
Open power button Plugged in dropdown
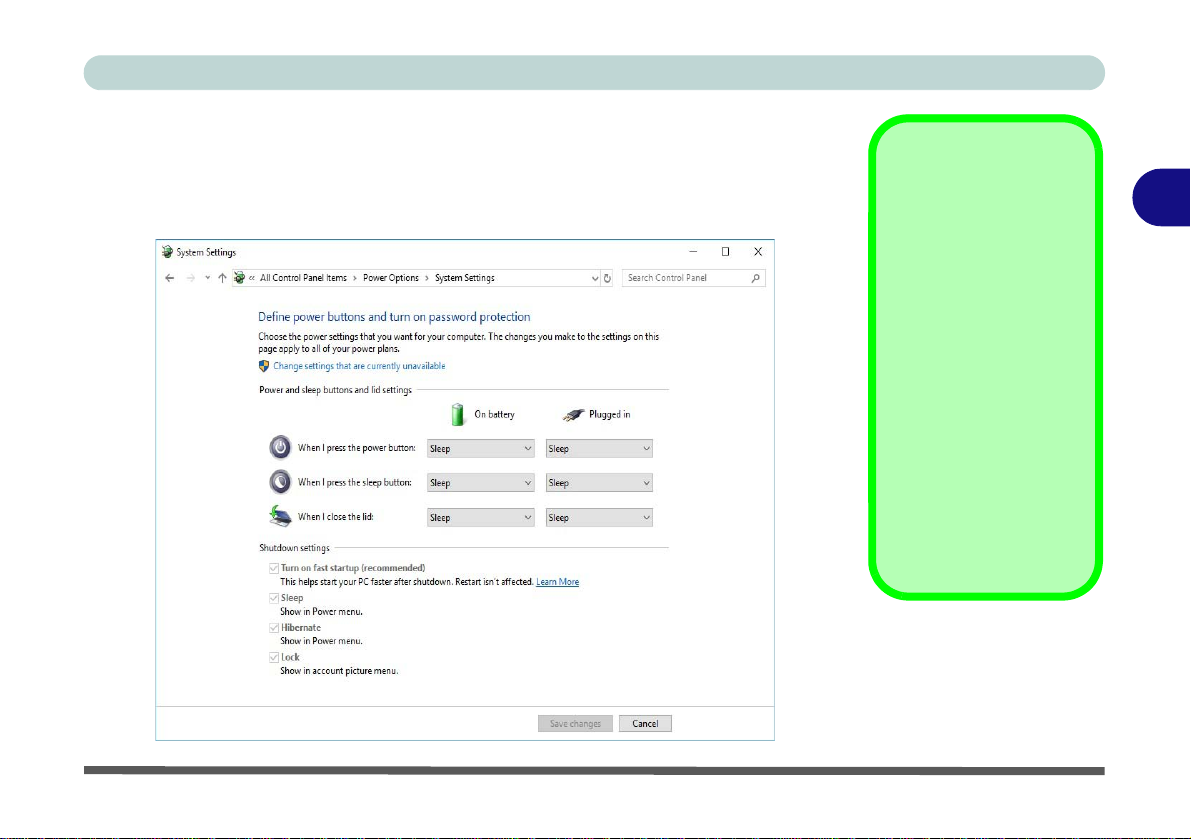599,449
